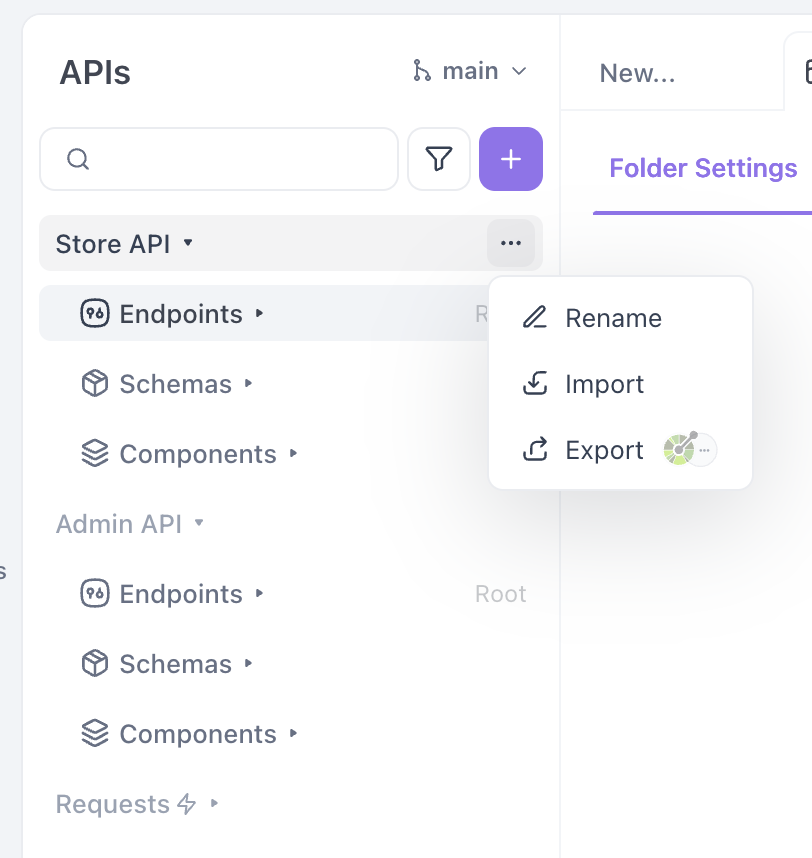Viewport: 812px width, 858px height.
Task: Click the Store API Endpoints icon
Action: tap(95, 314)
